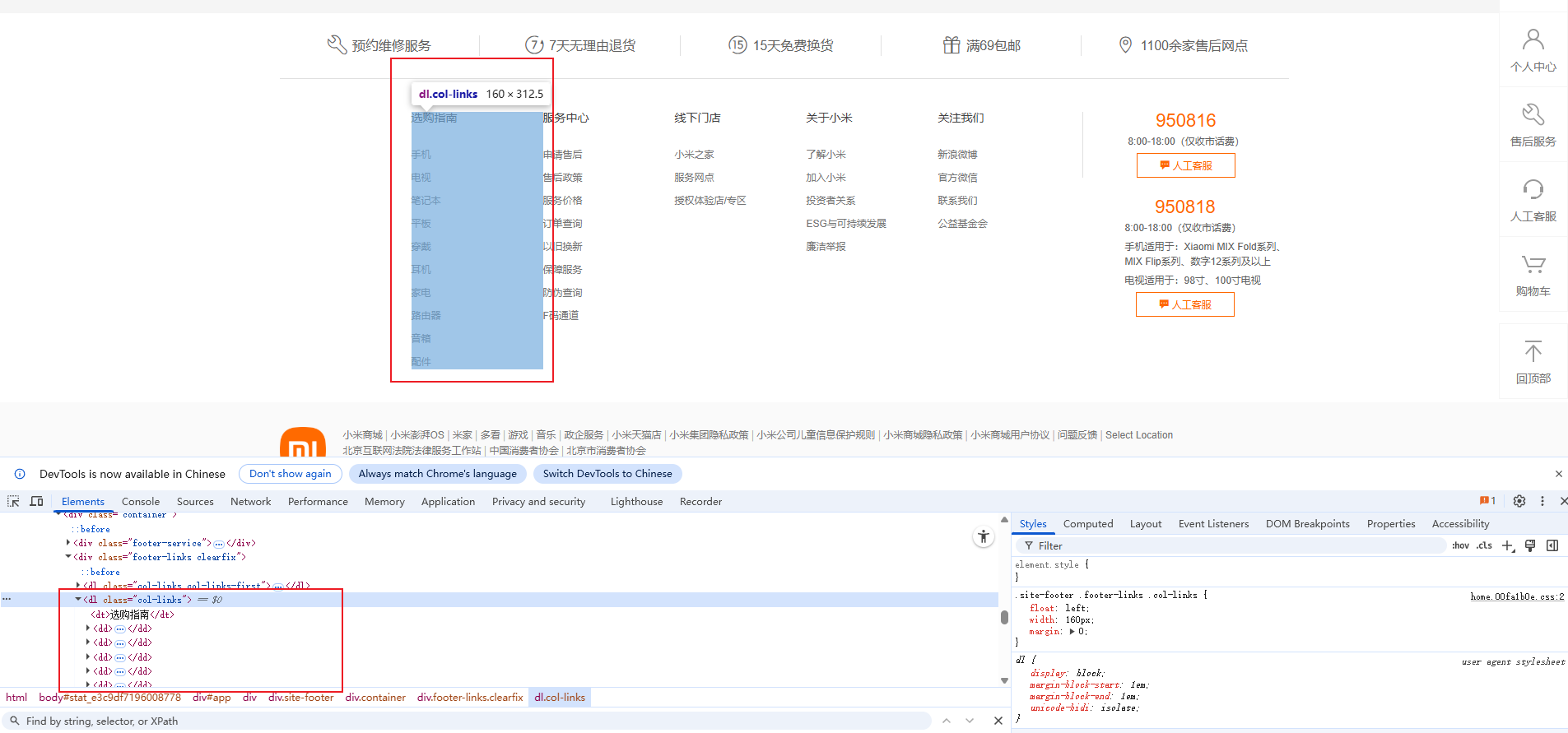Expand the margin shorthand triangle in Styles
Viewport: 1568px width, 733px height.
tap(1072, 632)
